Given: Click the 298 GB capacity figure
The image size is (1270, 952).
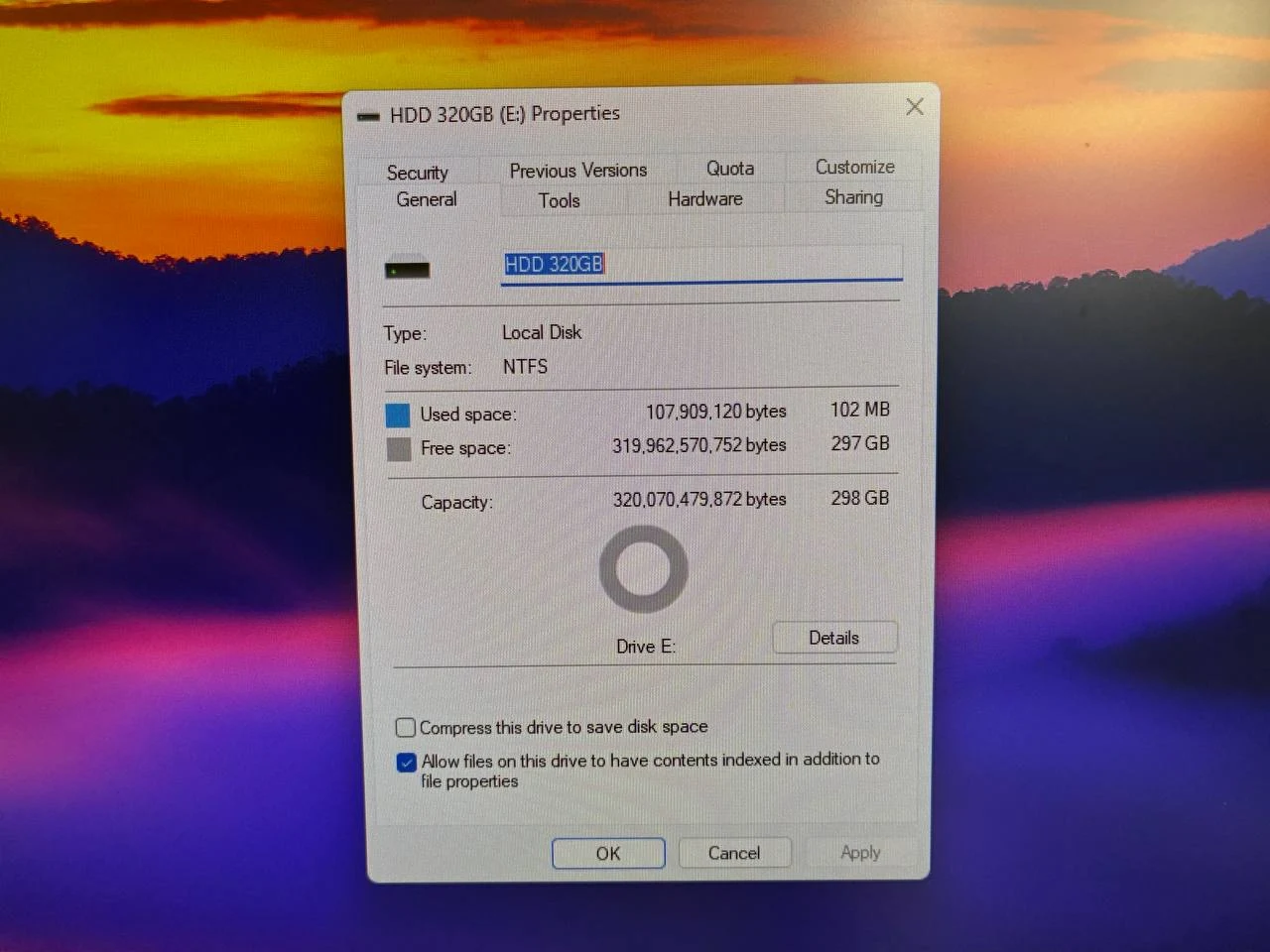Looking at the screenshot, I should tap(860, 498).
